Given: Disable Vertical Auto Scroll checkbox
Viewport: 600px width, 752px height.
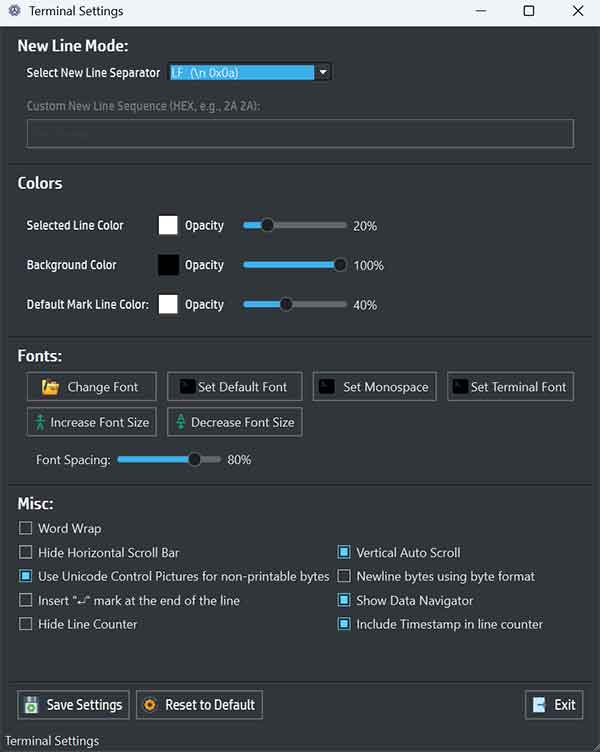Looking at the screenshot, I should (x=344, y=552).
